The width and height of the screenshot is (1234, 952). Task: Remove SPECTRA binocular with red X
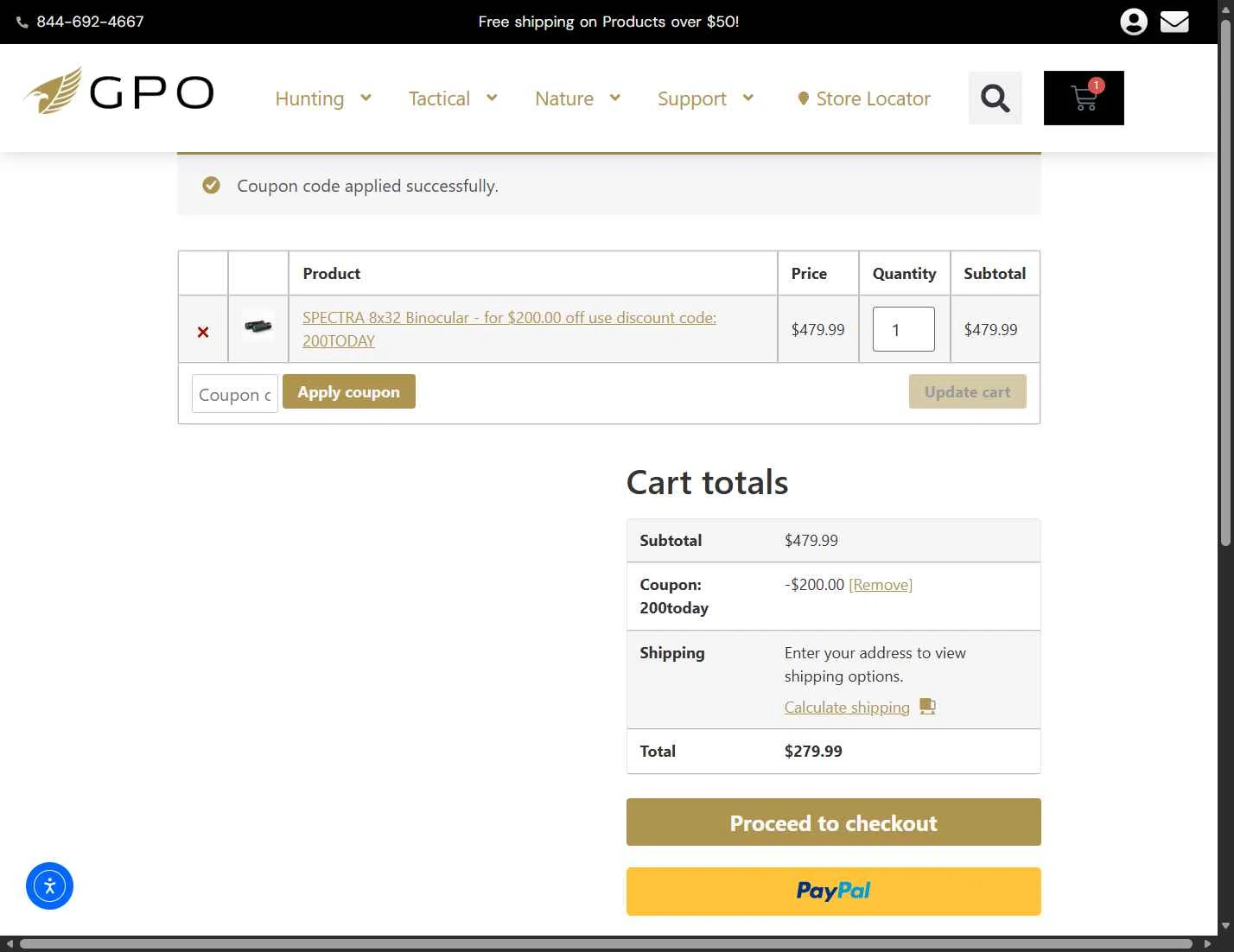[203, 332]
